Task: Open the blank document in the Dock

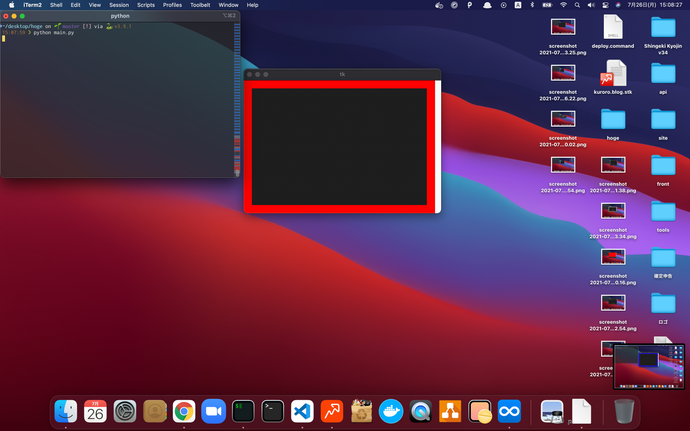Action: tap(581, 411)
